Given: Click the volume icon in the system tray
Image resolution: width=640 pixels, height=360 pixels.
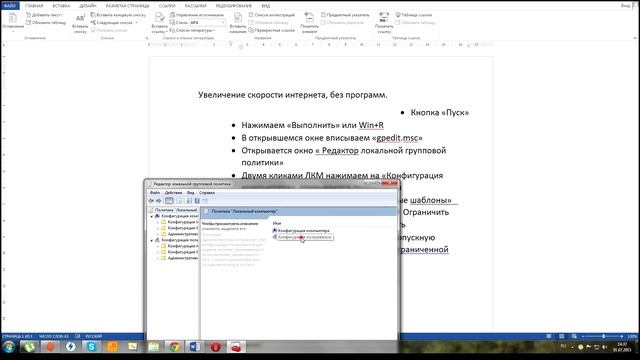Looking at the screenshot, I should 604,347.
